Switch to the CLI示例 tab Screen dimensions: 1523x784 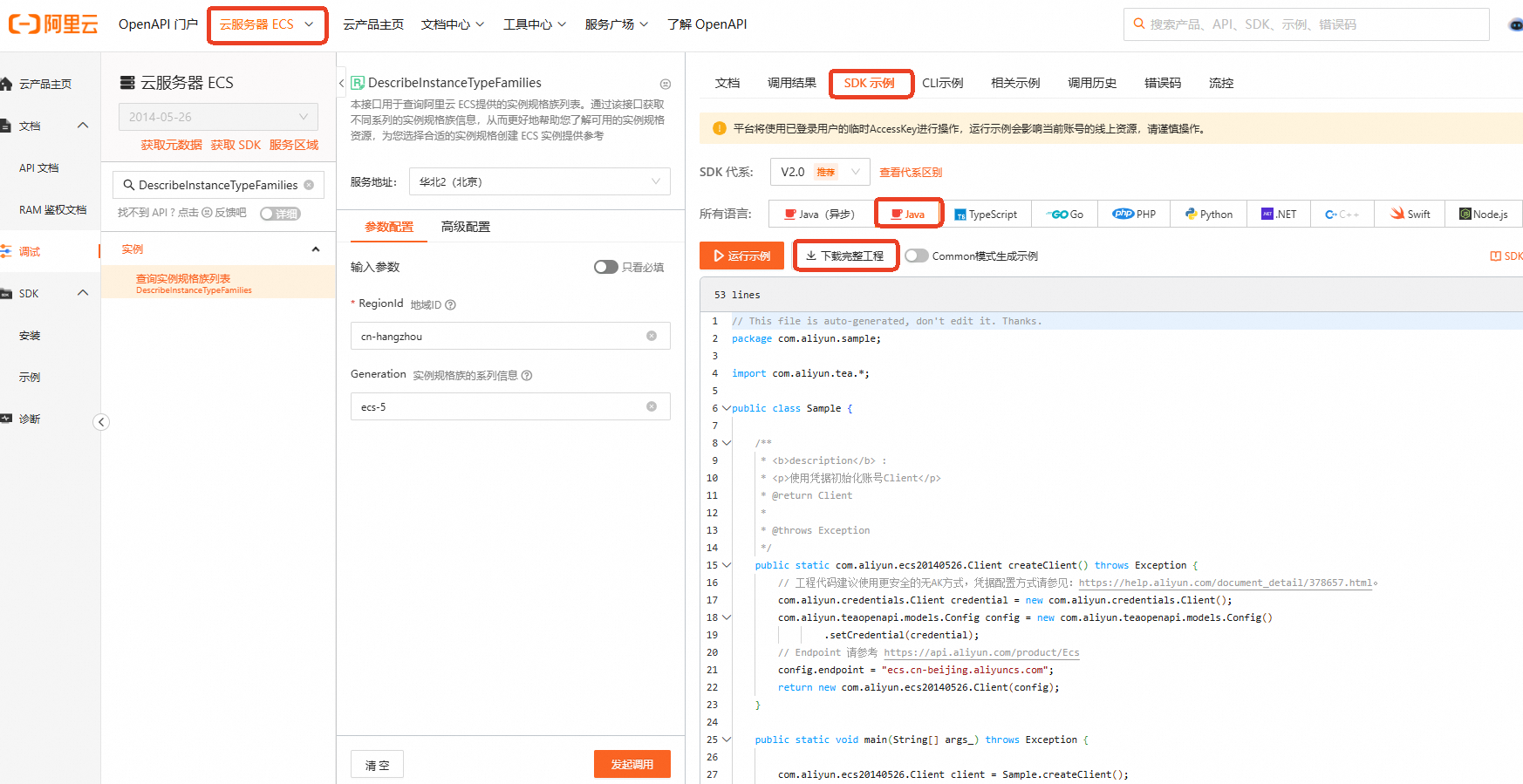943,83
